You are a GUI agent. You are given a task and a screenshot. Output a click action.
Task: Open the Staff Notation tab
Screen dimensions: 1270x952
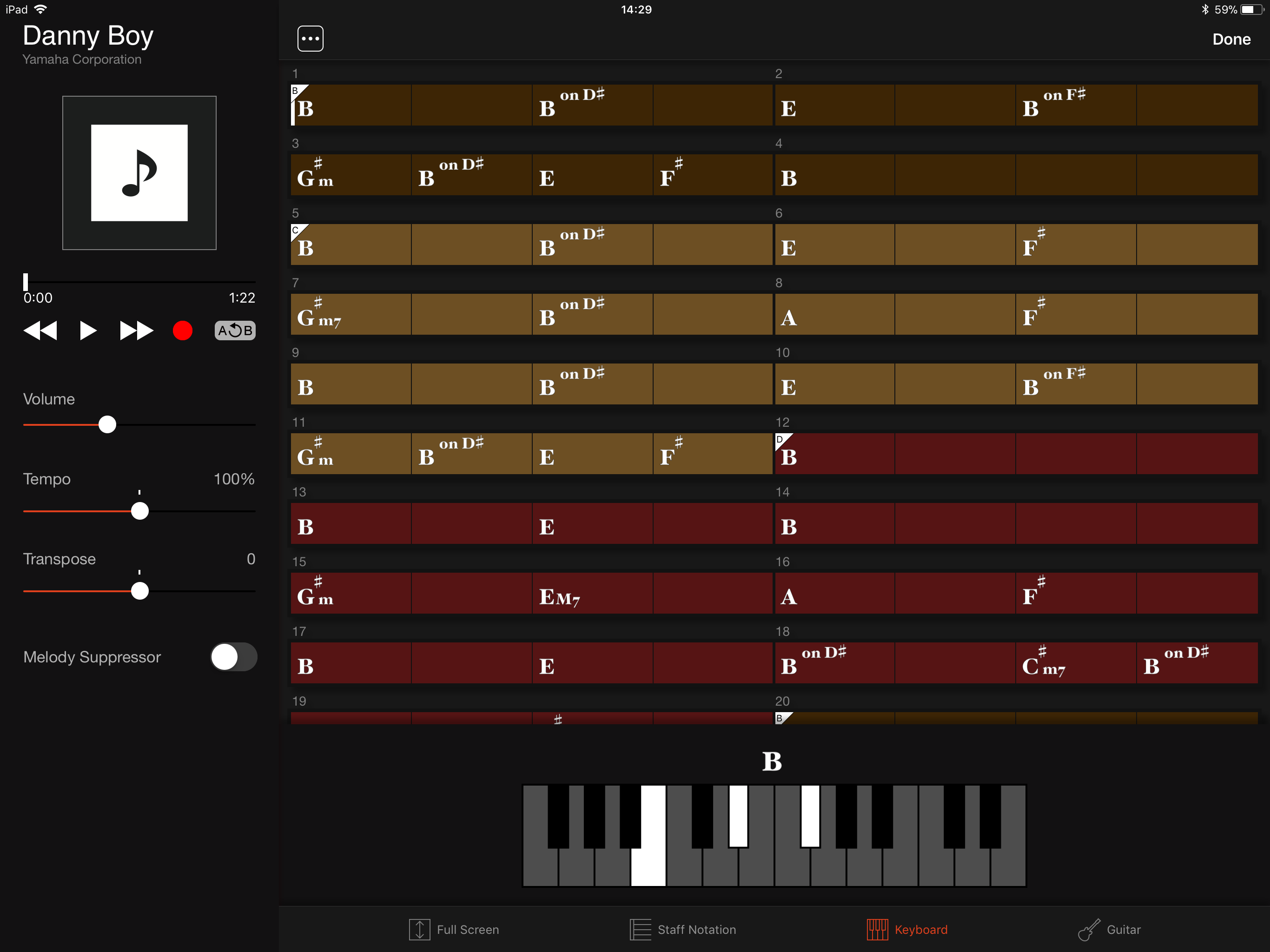pos(683,930)
